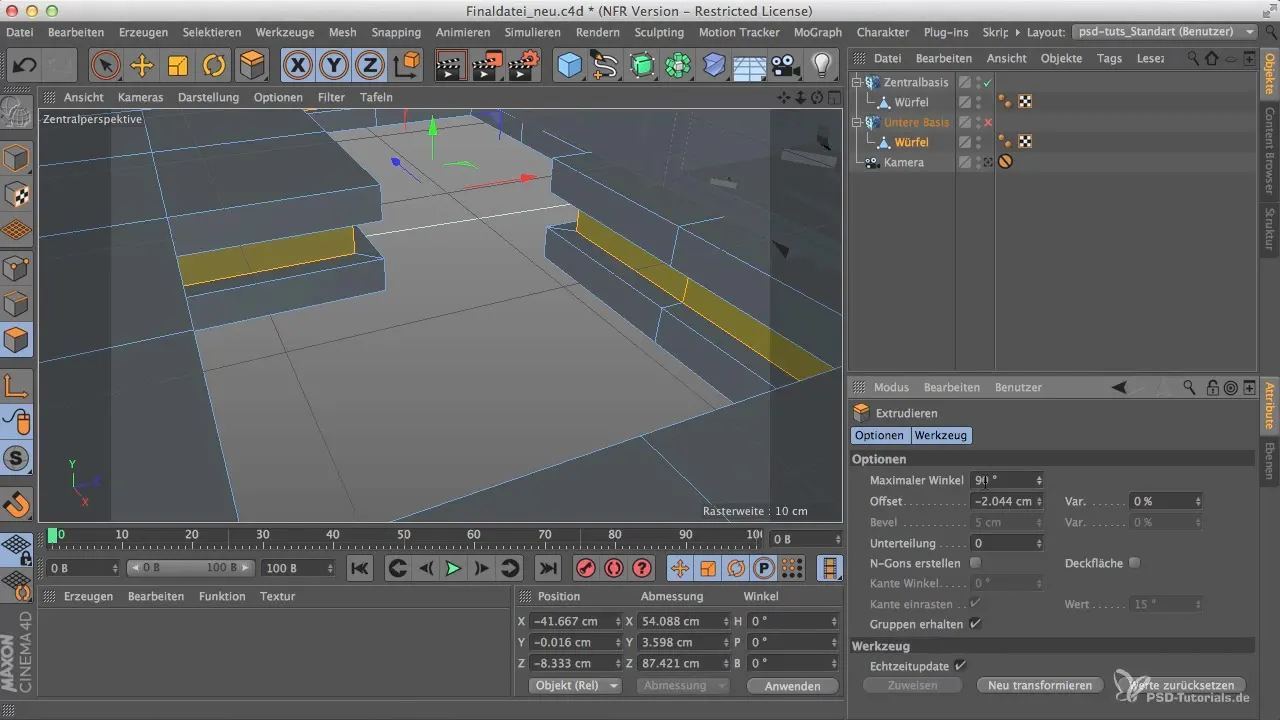Click the Neu transformieren button
Image resolution: width=1280 pixels, height=720 pixels.
click(x=1040, y=685)
